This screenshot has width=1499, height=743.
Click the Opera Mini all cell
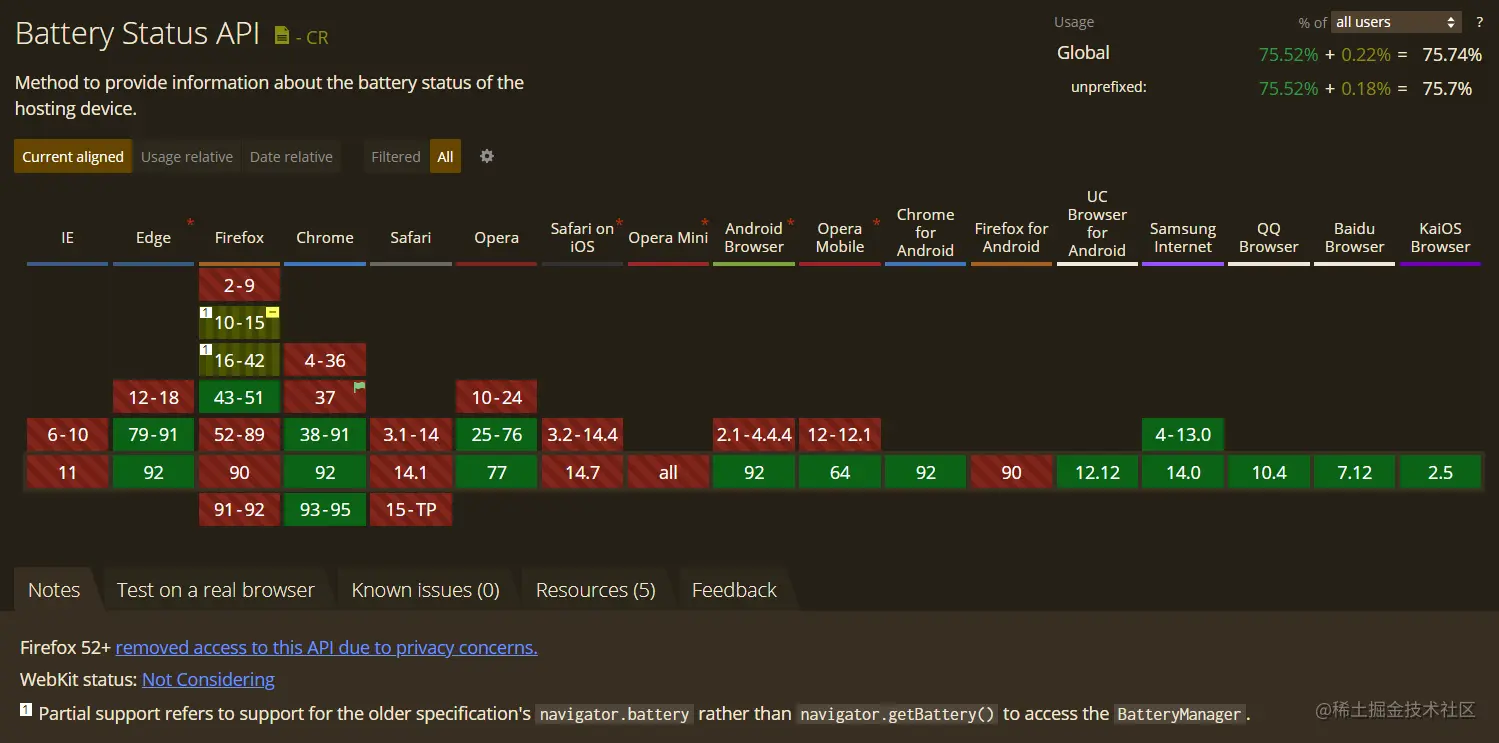point(668,472)
